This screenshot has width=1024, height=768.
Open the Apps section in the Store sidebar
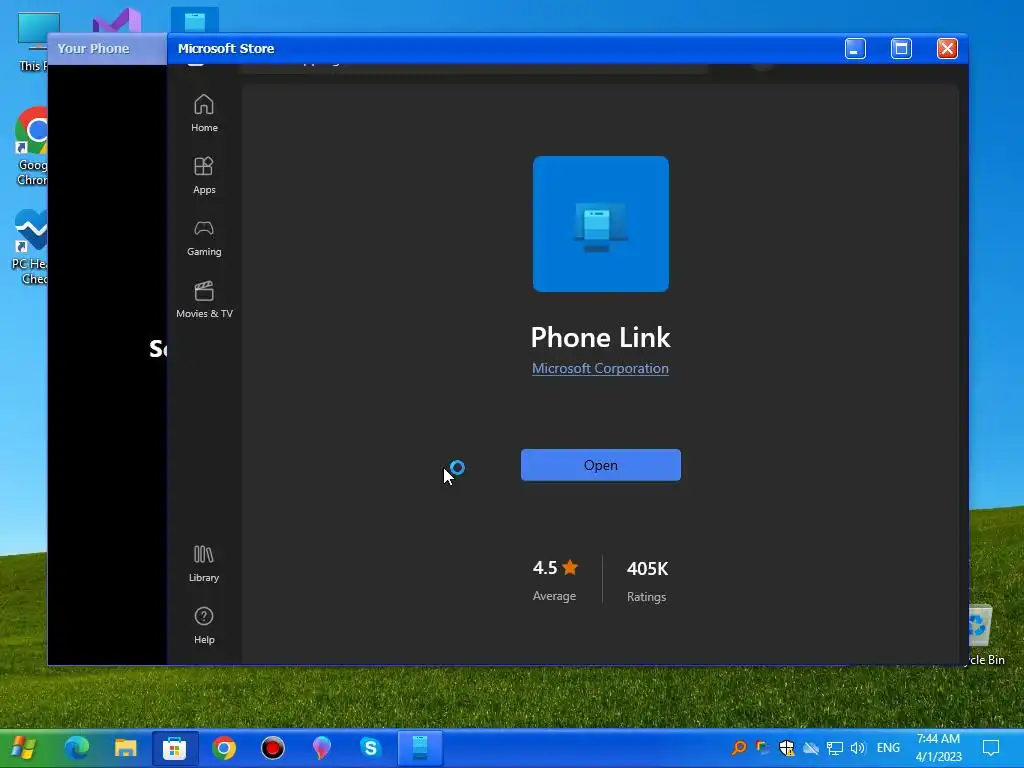click(x=204, y=175)
